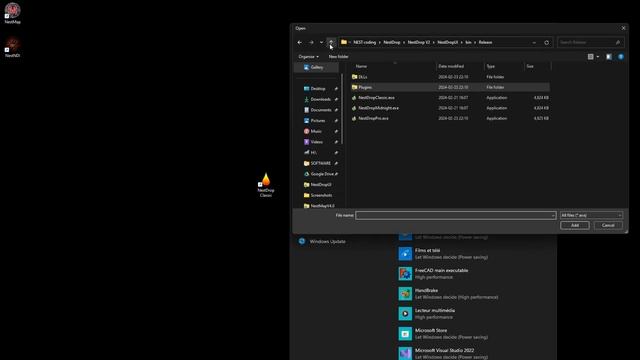Toggle the preview pane
This screenshot has height=360, width=640.
tap(609, 57)
